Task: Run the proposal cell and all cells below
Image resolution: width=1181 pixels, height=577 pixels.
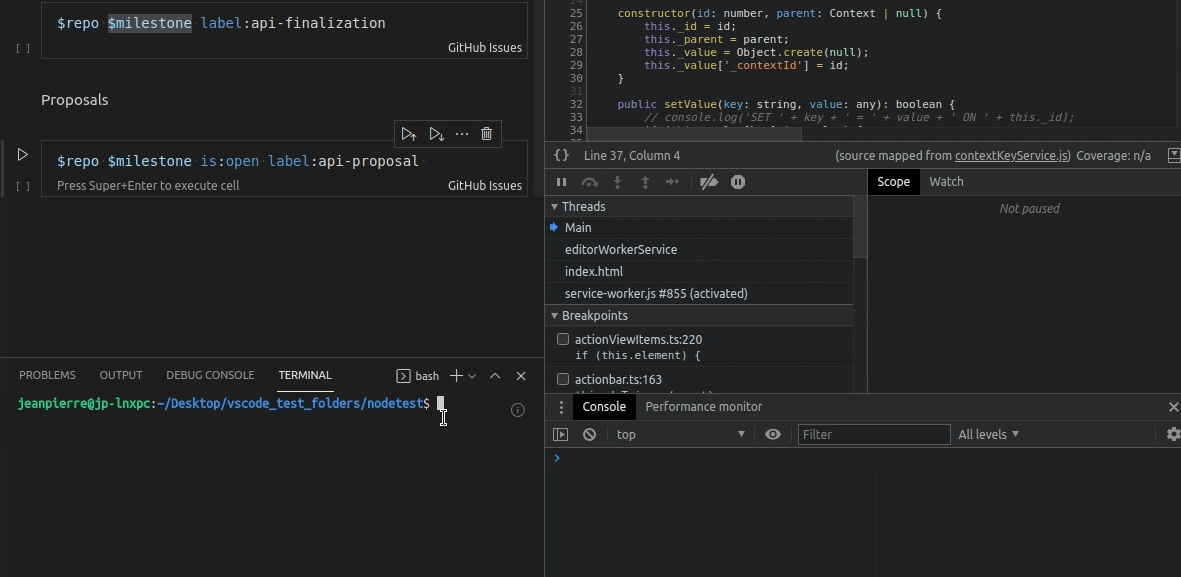Action: click(435, 133)
